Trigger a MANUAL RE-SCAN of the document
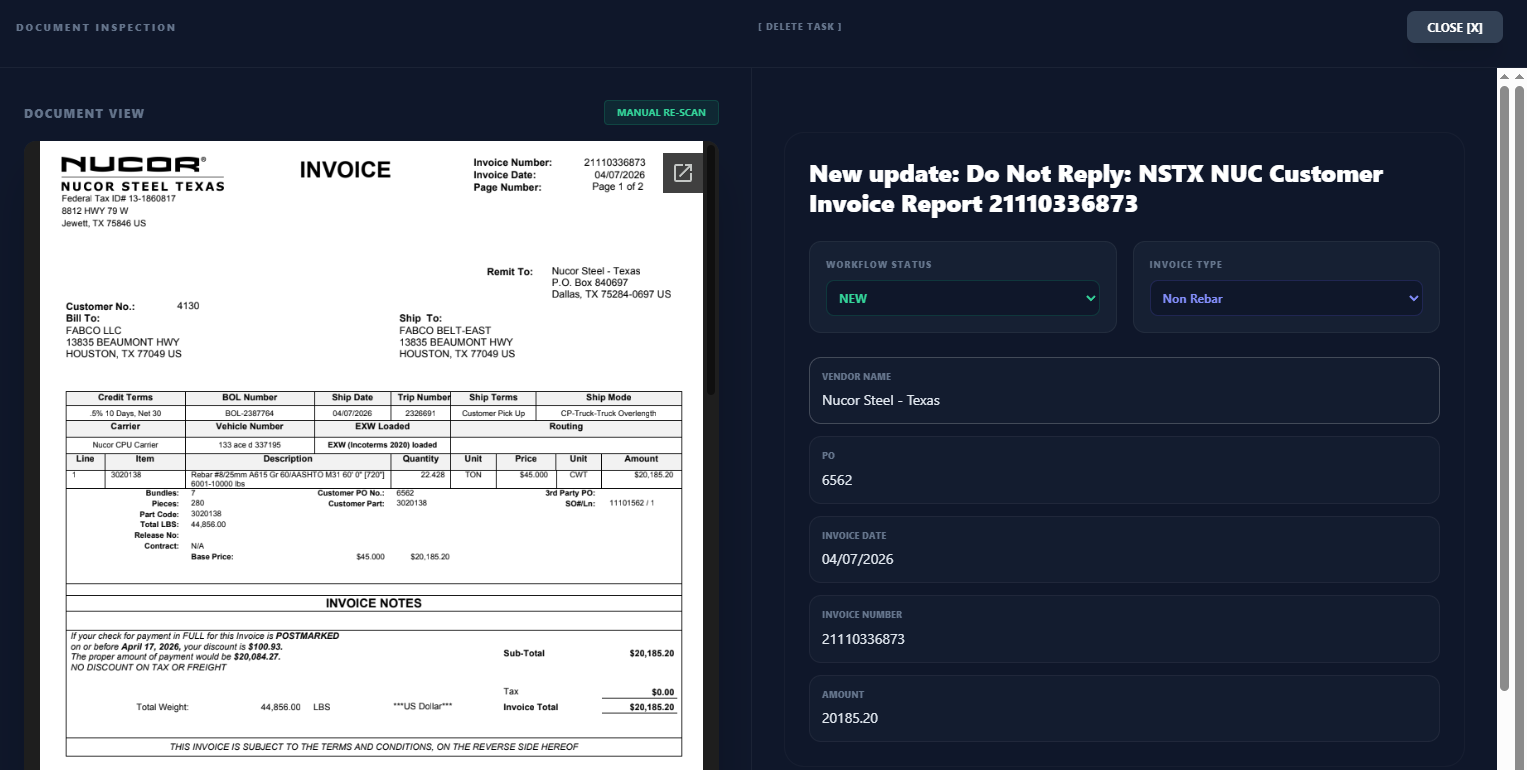This screenshot has width=1527, height=770. tap(661, 113)
